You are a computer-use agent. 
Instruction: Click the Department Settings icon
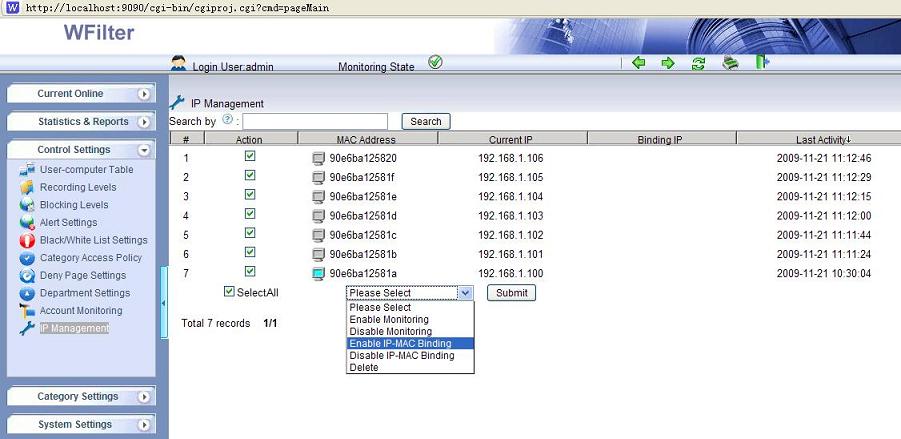click(x=27, y=293)
